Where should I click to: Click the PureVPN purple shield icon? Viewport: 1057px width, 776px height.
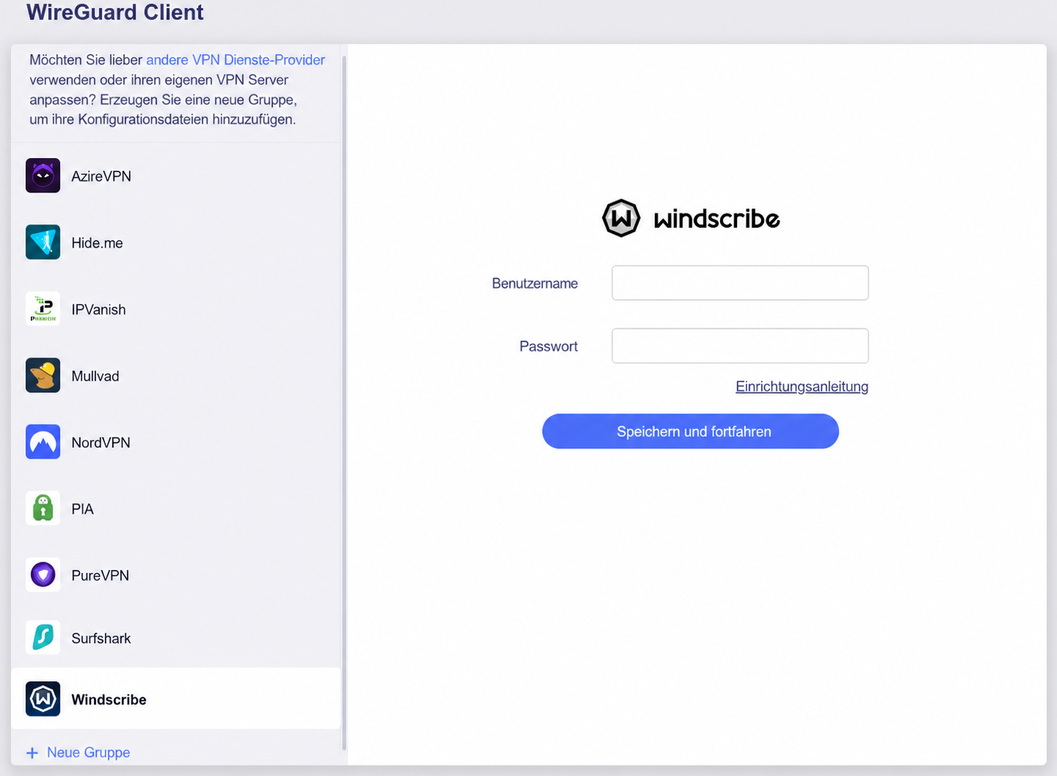coord(42,575)
